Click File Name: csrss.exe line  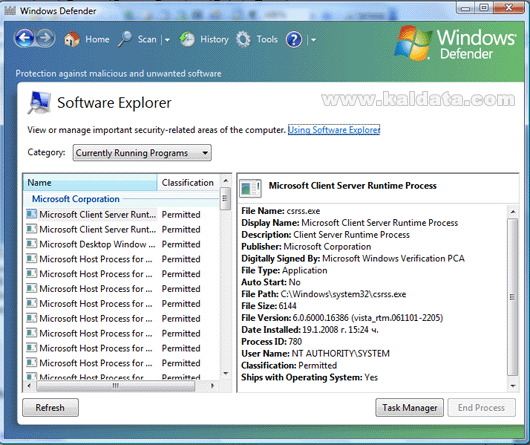click(281, 211)
